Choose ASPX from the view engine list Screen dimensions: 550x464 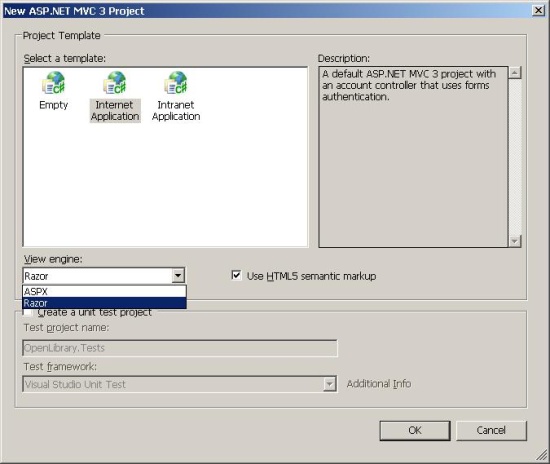(104, 291)
